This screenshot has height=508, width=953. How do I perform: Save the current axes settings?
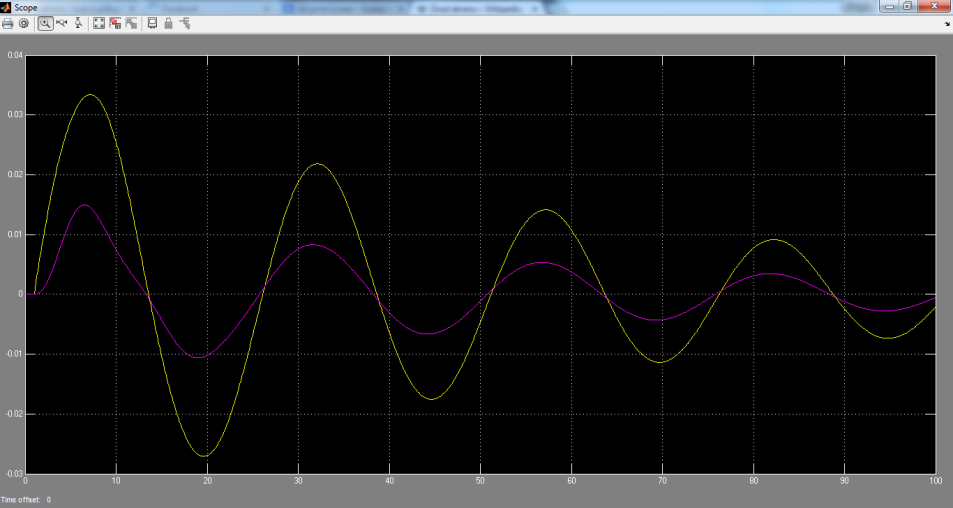[115, 23]
